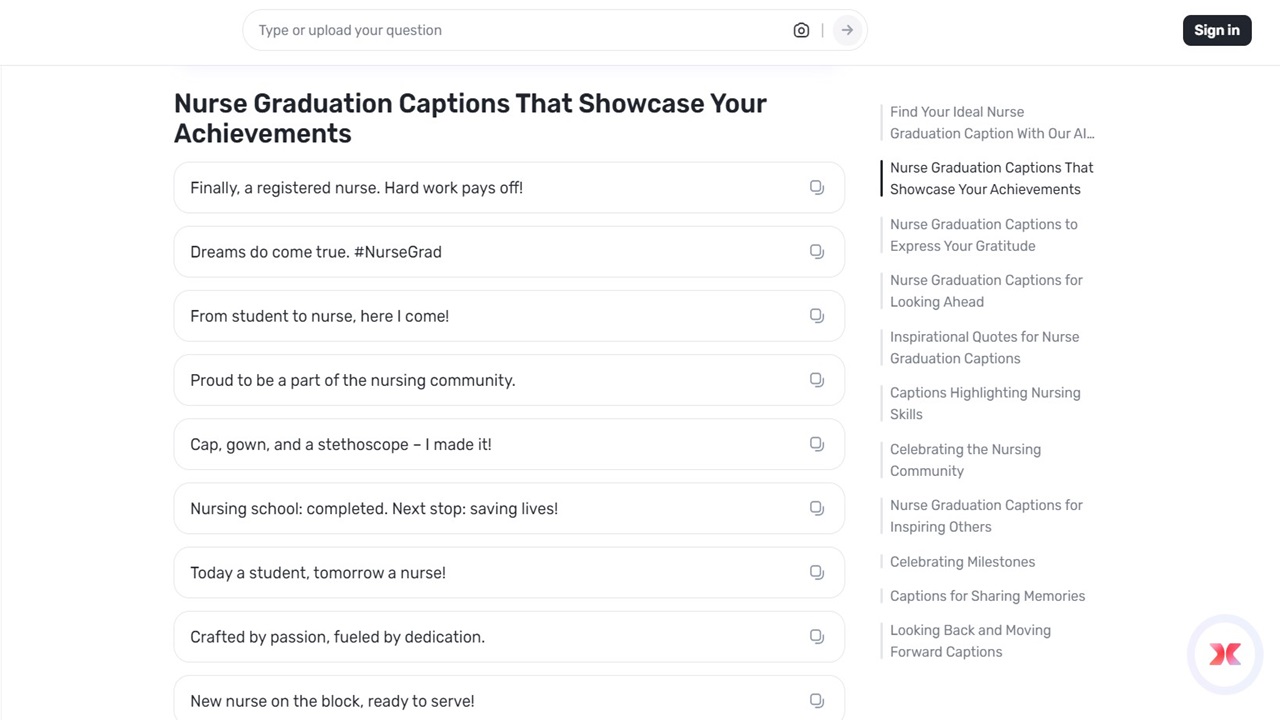Copy the "Cap, gown, and a stethoscope" caption
The image size is (1280, 720).
coord(817,444)
